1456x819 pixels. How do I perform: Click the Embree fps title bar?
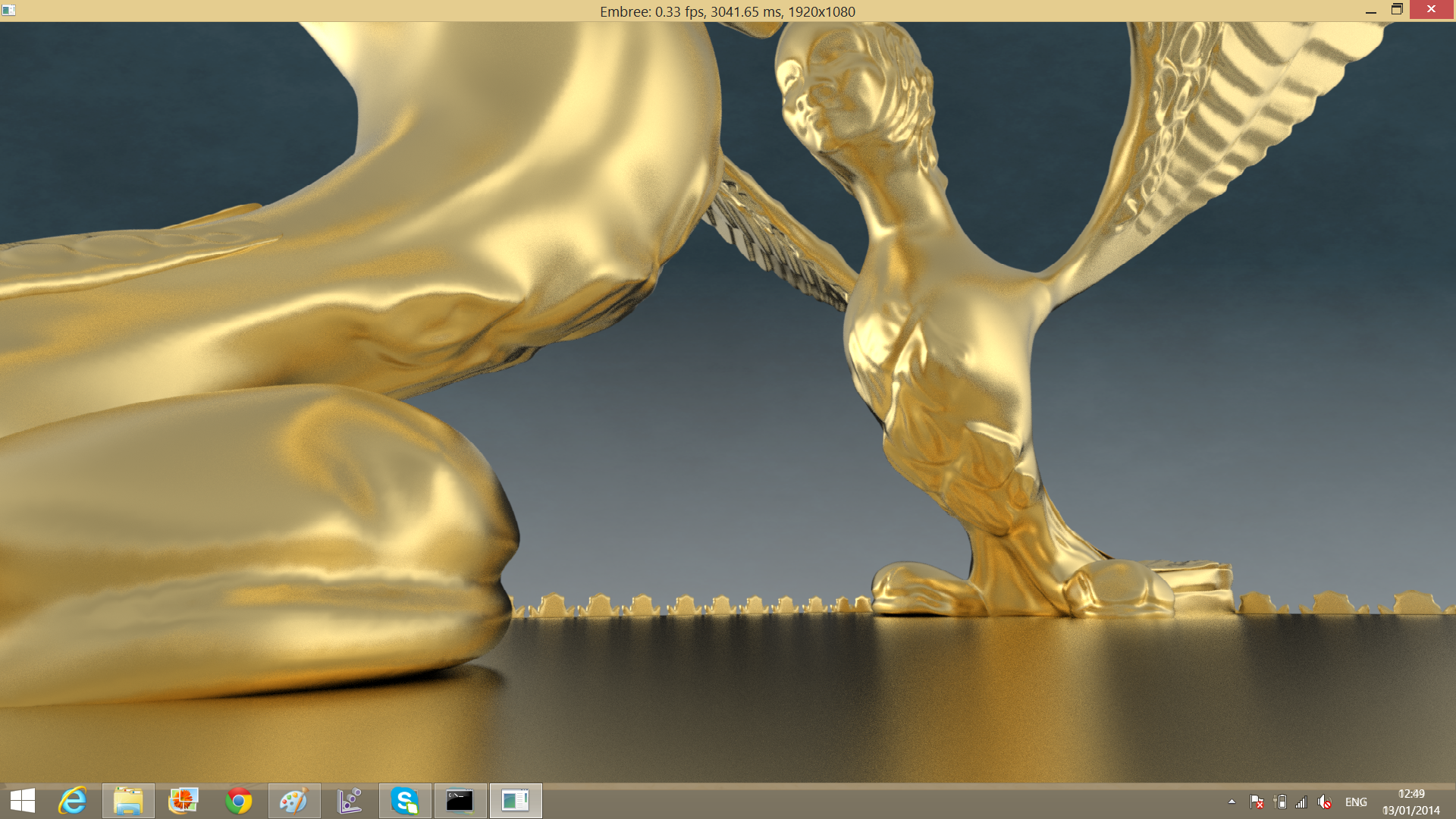tap(726, 11)
